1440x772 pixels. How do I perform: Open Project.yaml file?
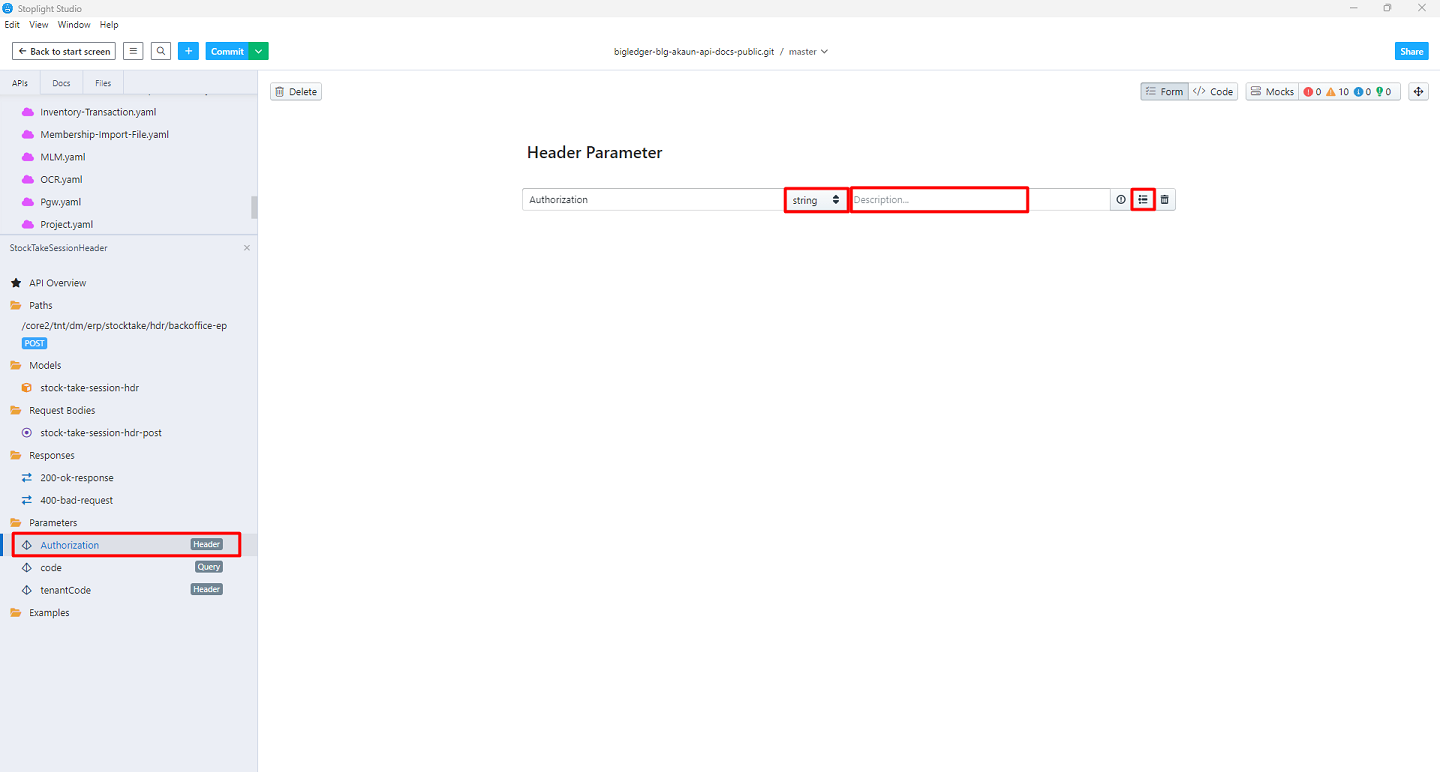click(x=66, y=225)
